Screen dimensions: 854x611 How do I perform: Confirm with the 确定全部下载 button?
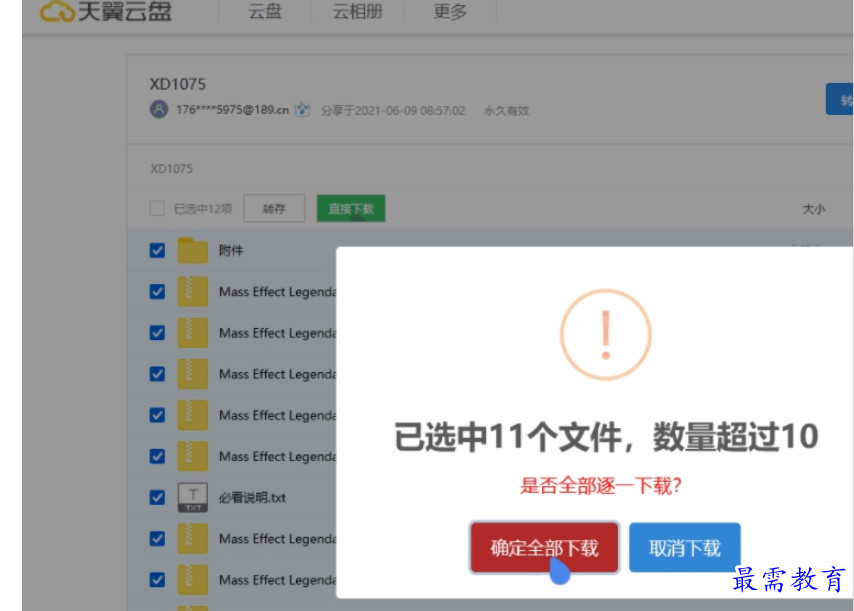click(544, 548)
